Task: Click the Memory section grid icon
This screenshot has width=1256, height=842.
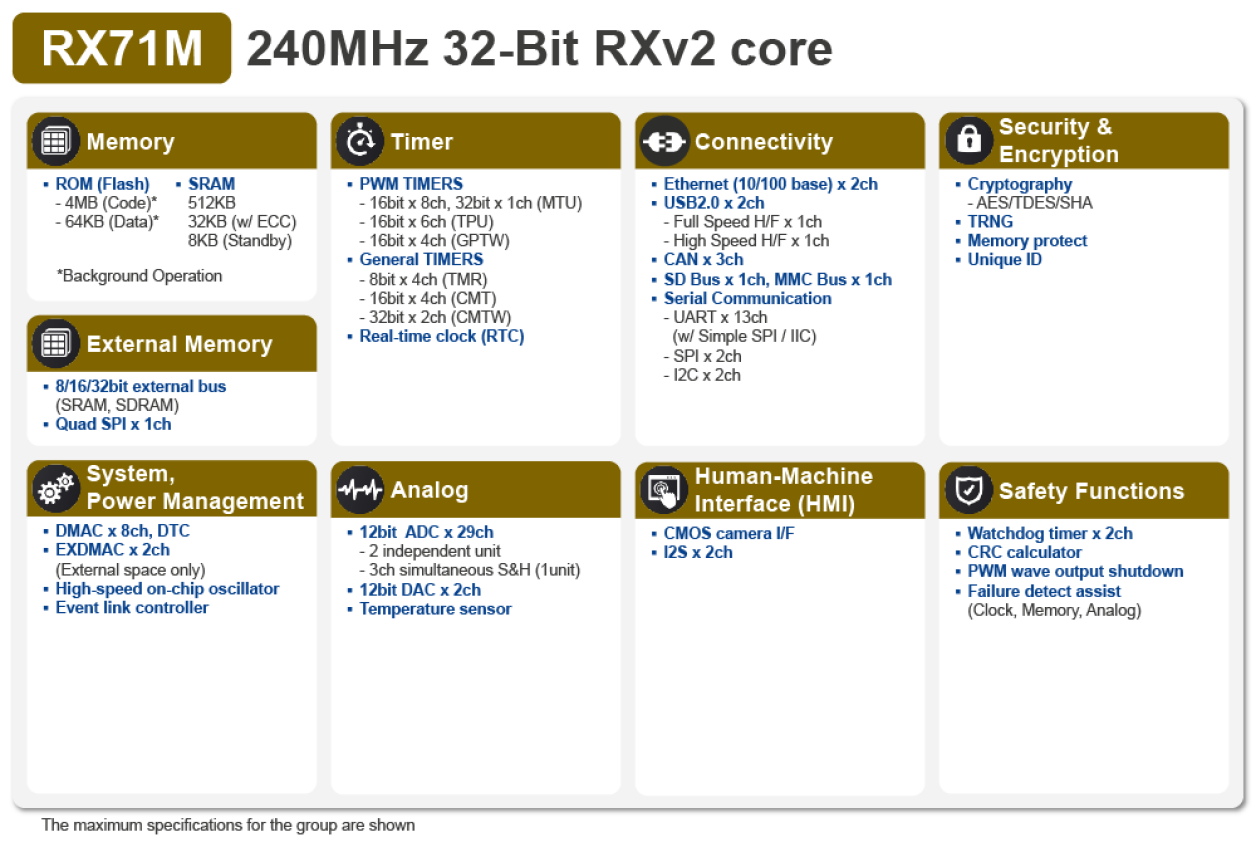Action: 54,140
